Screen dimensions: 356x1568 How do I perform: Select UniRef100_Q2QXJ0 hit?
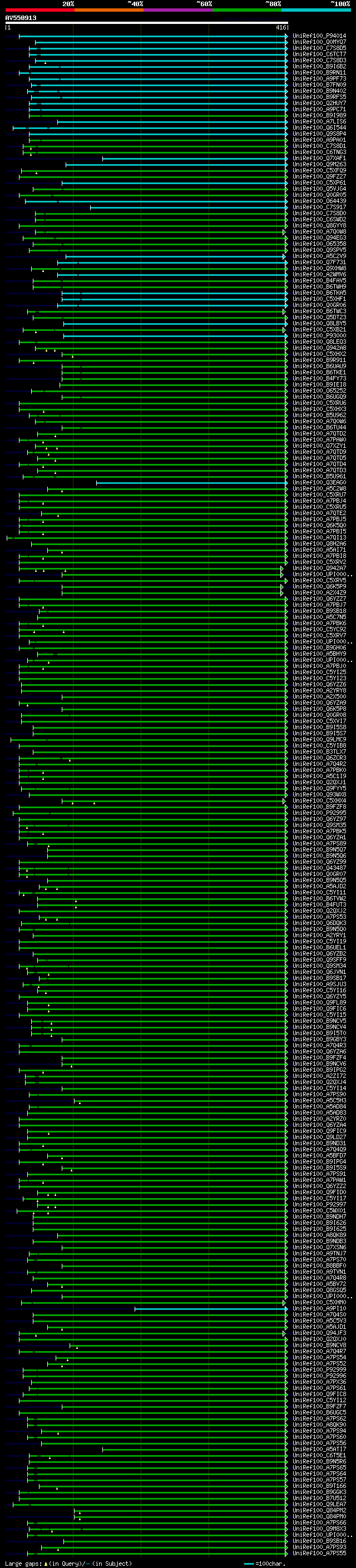[319, 1339]
